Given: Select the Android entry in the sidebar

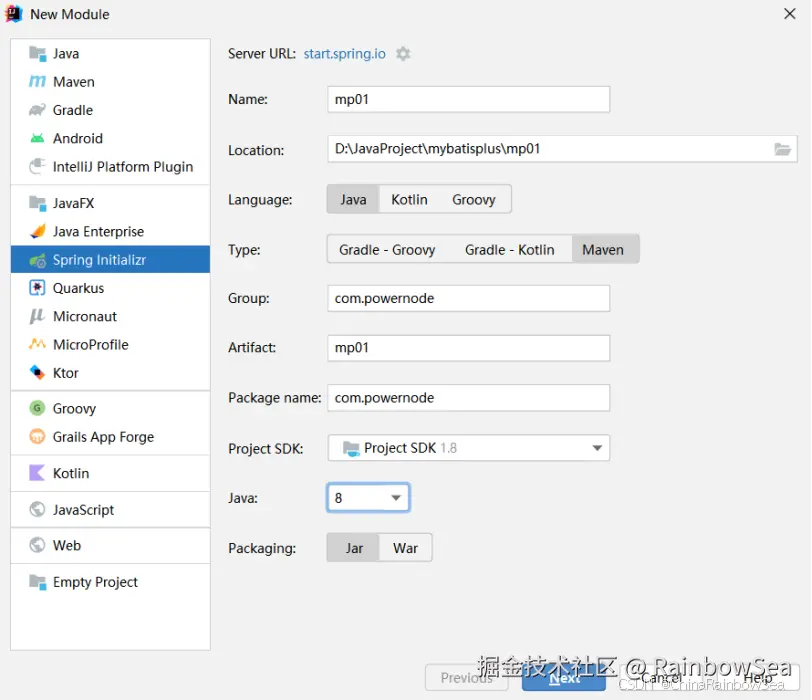Looking at the screenshot, I should point(110,138).
